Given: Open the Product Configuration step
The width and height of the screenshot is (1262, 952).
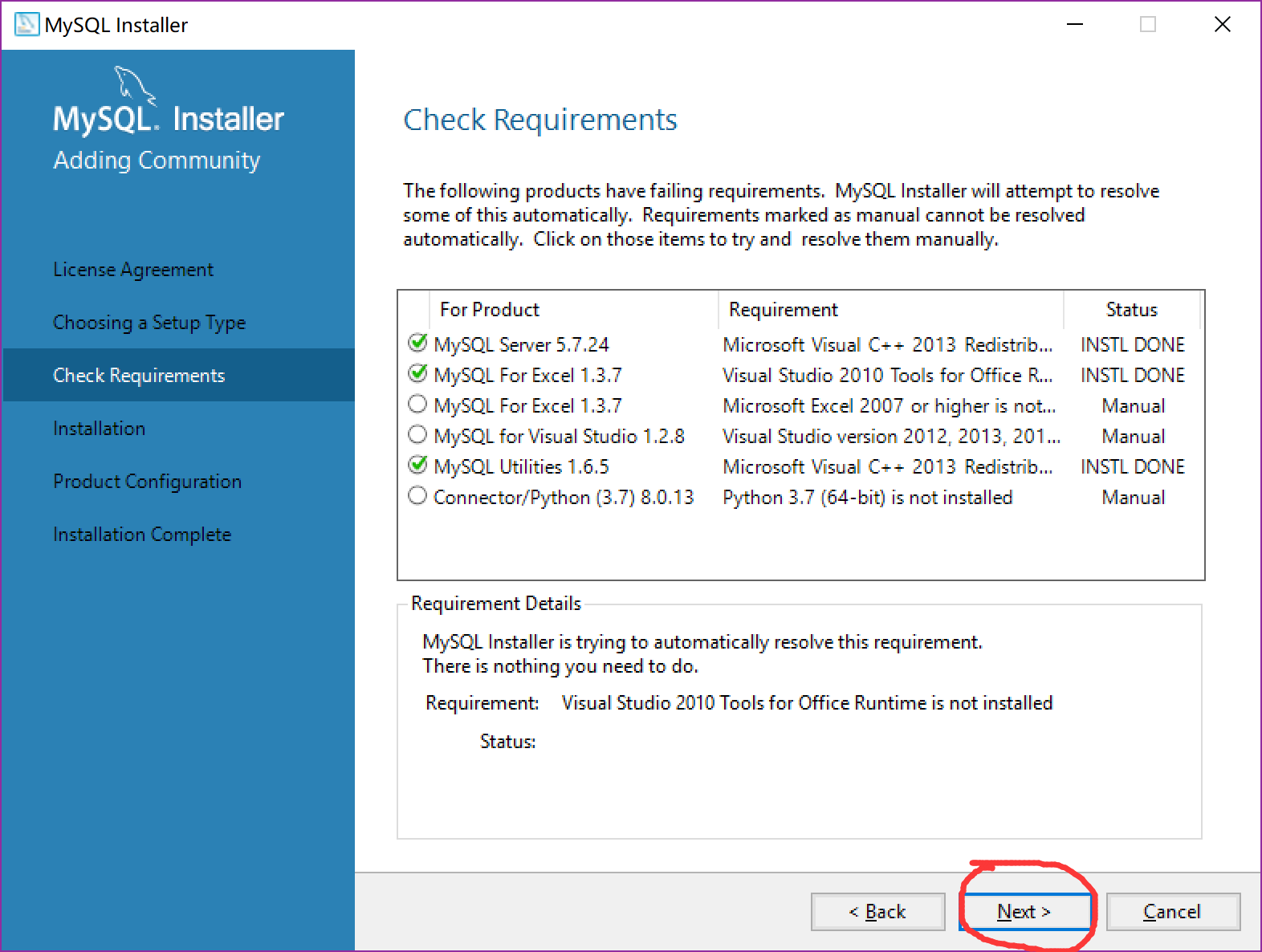Looking at the screenshot, I should coord(148,482).
